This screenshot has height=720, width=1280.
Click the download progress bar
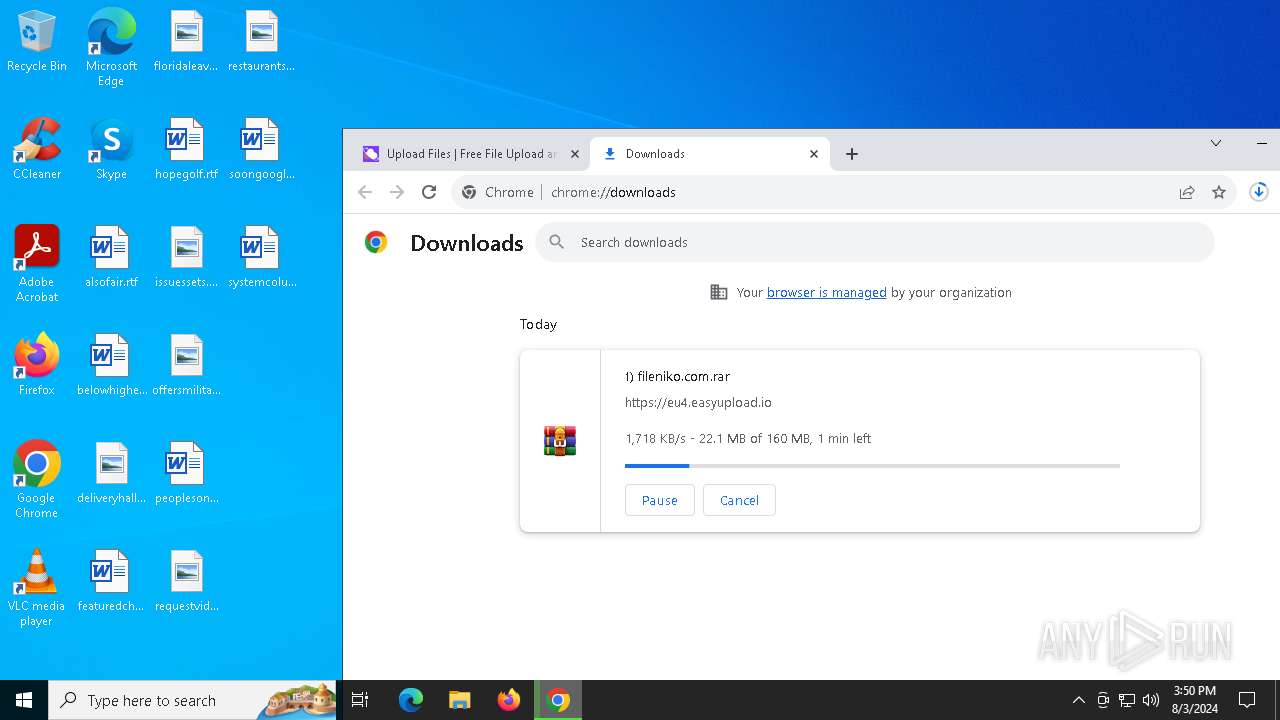click(x=872, y=466)
